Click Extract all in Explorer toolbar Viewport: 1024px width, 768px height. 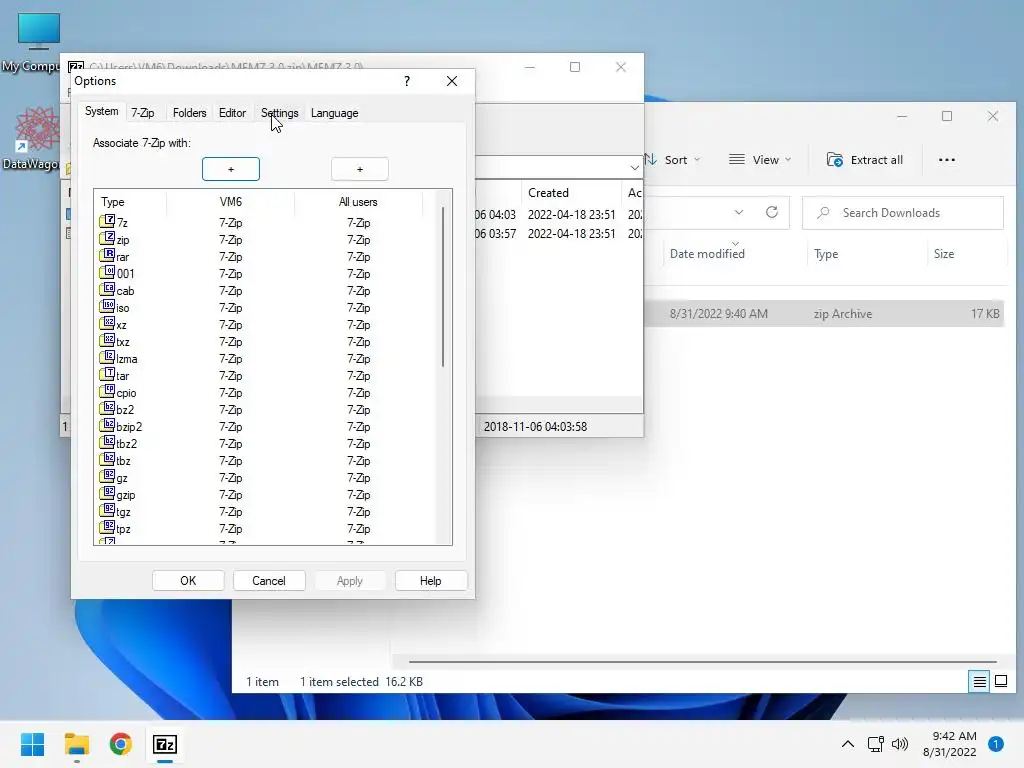pyautogui.click(x=865, y=160)
